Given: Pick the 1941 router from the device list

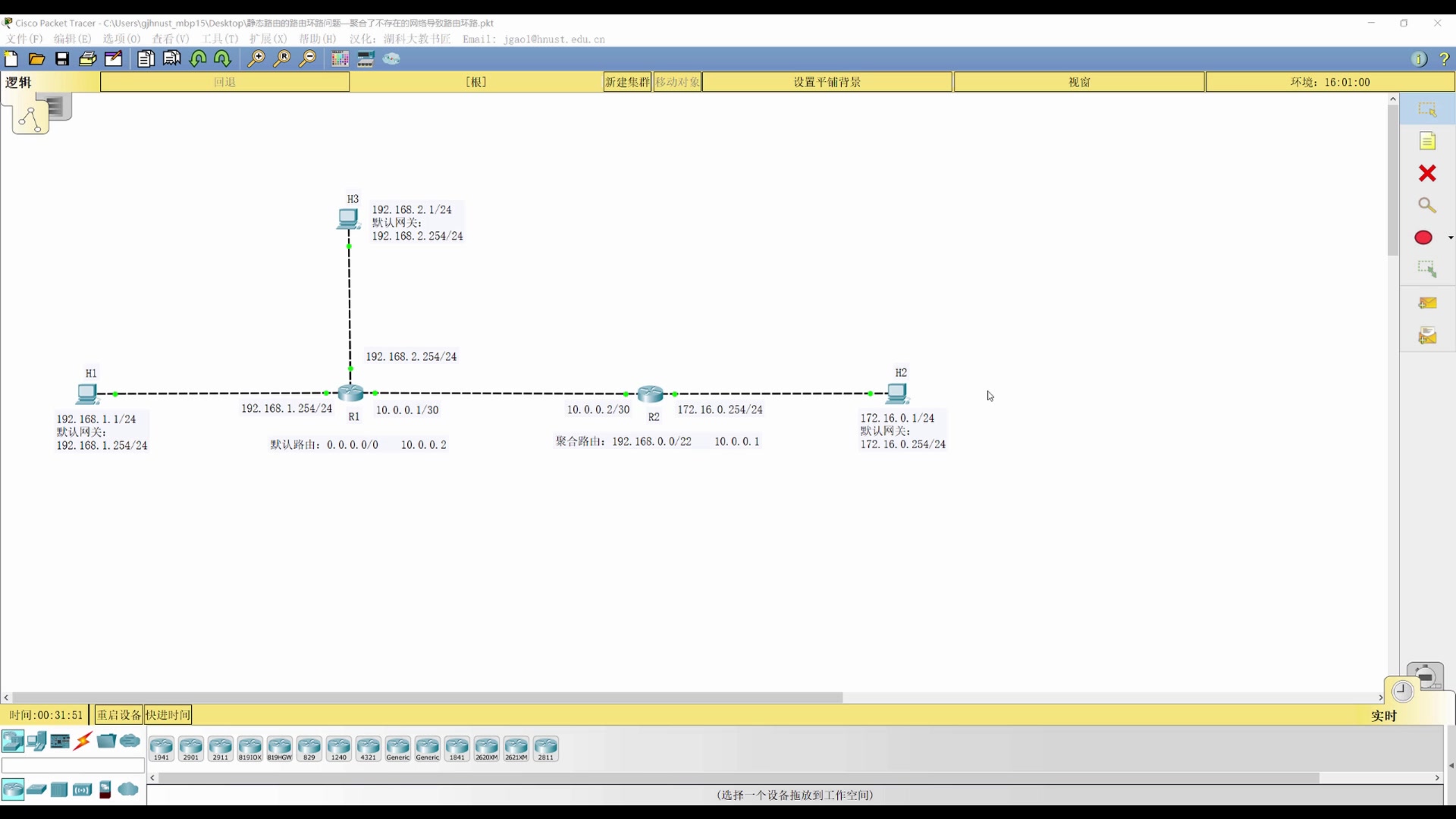Looking at the screenshot, I should 162,748.
